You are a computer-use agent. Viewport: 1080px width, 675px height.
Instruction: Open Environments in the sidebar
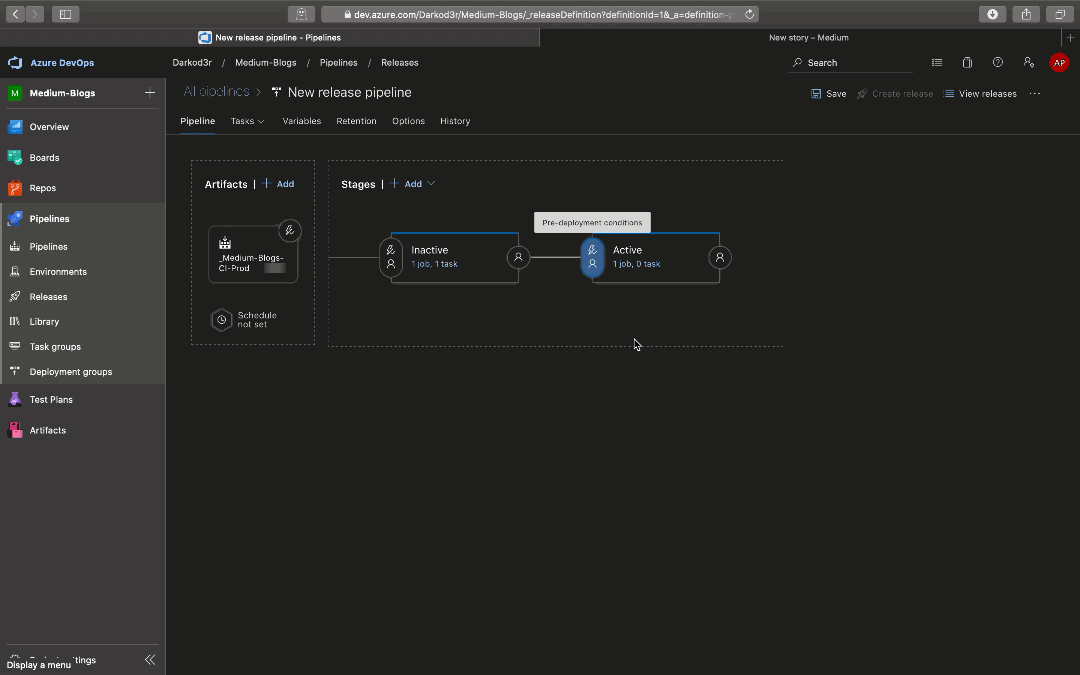pyautogui.click(x=58, y=272)
